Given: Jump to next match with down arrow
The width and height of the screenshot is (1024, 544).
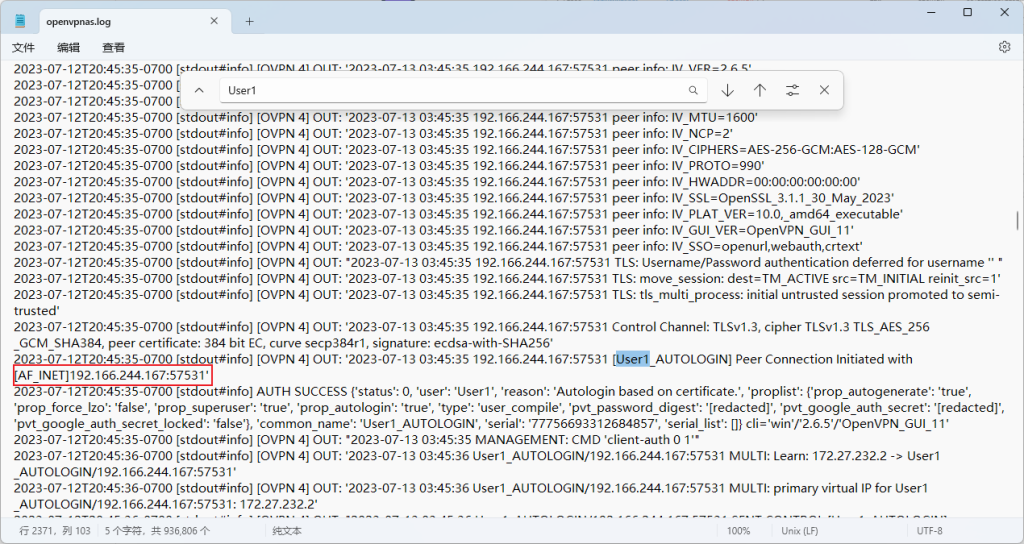Looking at the screenshot, I should click(727, 90).
